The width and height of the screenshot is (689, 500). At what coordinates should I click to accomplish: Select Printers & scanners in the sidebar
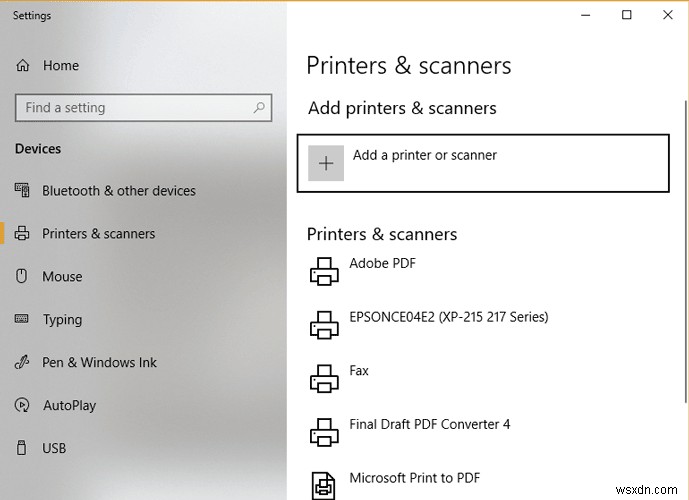tap(98, 233)
